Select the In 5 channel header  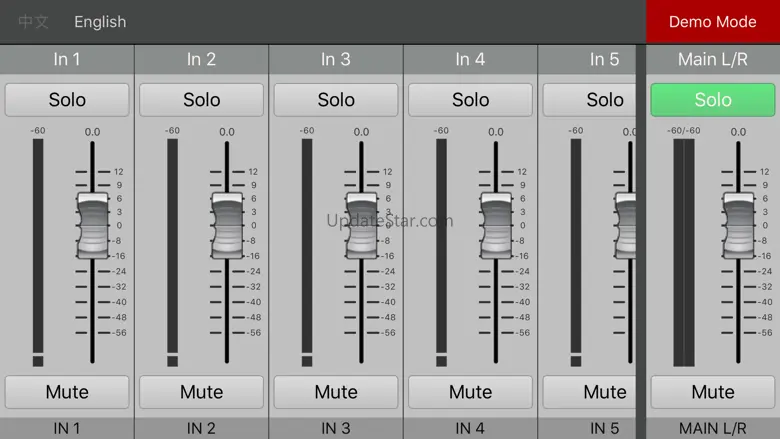[x=587, y=60]
